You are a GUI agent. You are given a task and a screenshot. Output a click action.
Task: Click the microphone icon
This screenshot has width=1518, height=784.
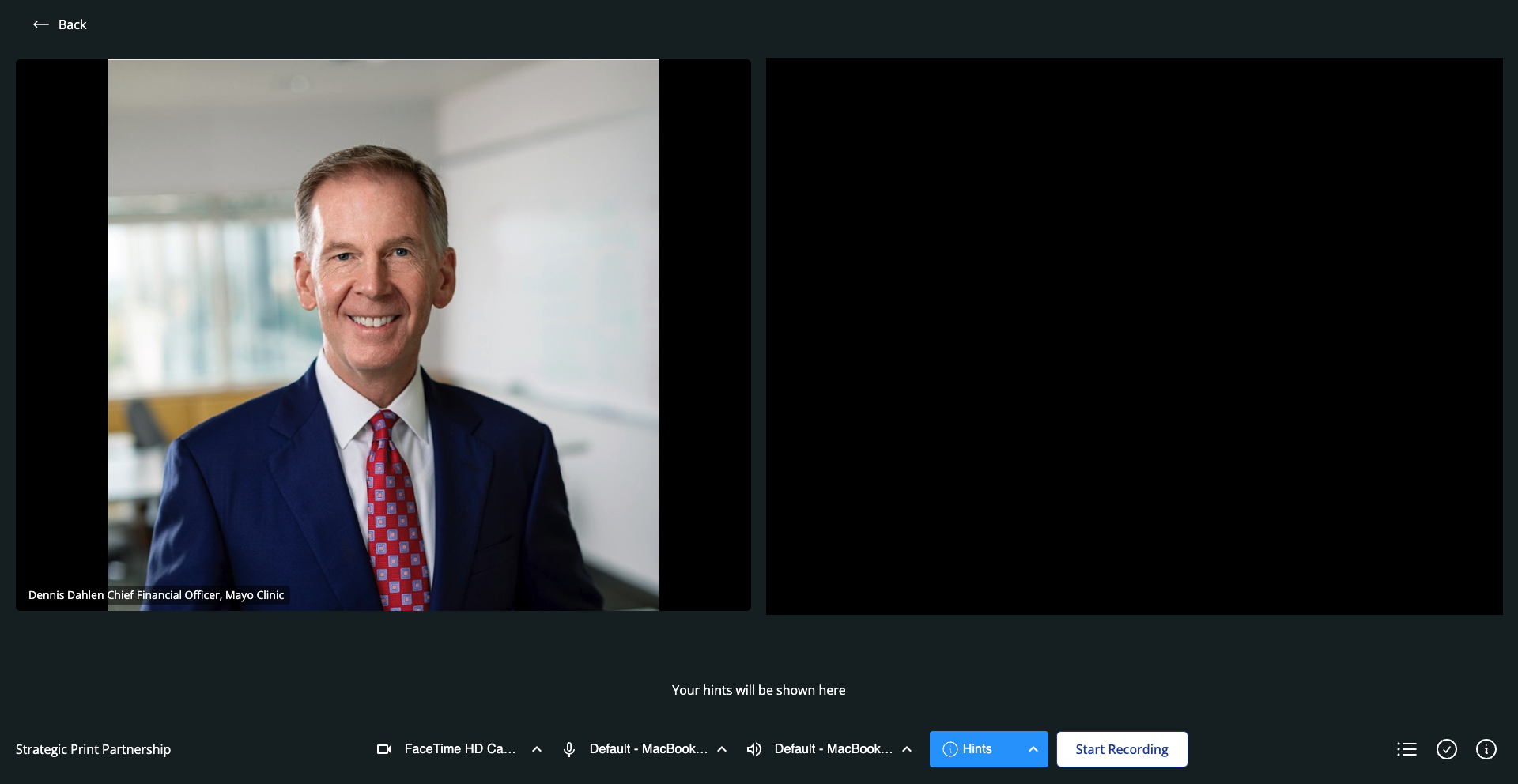click(x=568, y=749)
